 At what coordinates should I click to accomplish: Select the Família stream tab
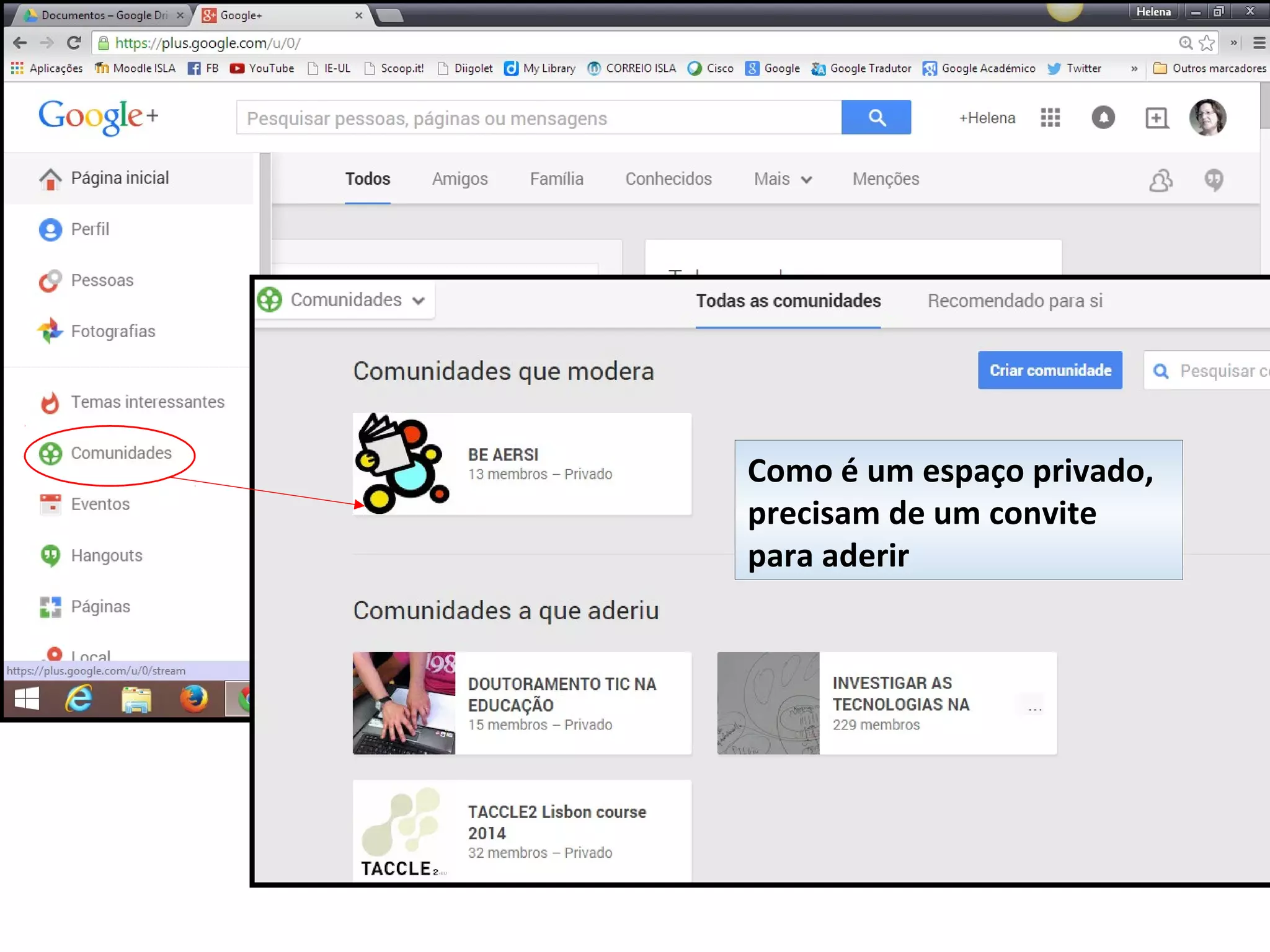click(x=556, y=179)
